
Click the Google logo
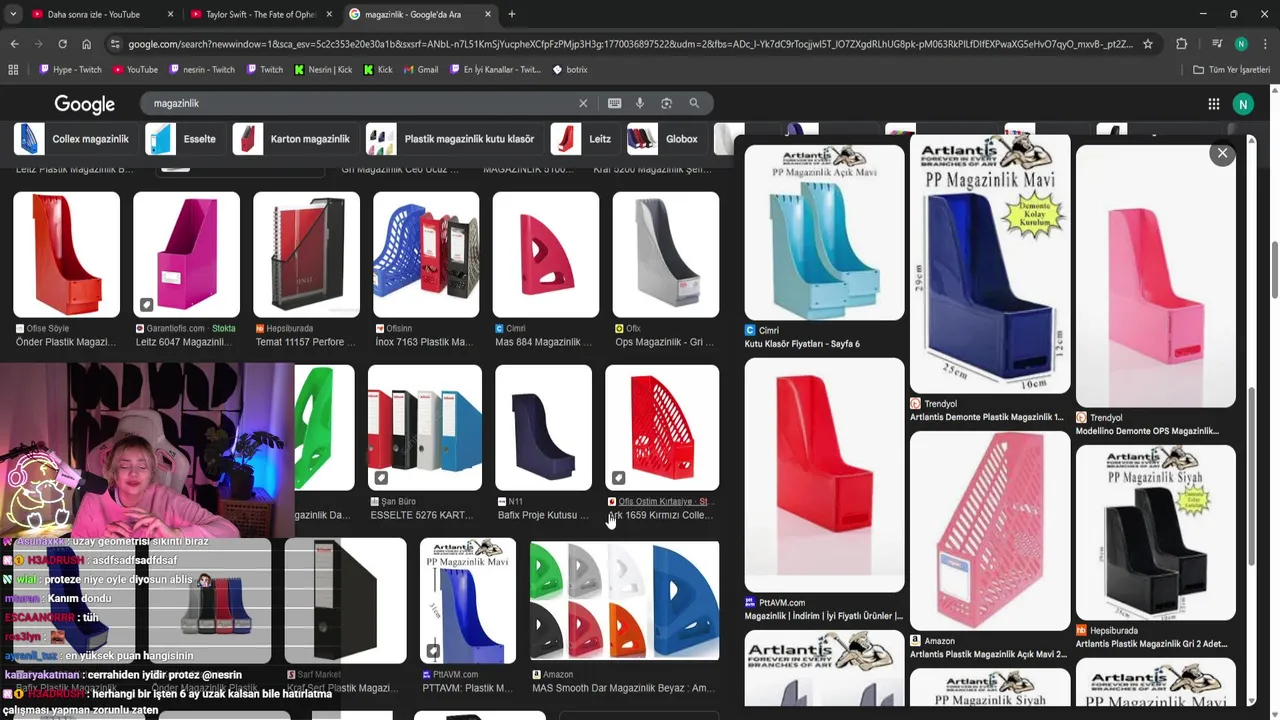point(84,104)
